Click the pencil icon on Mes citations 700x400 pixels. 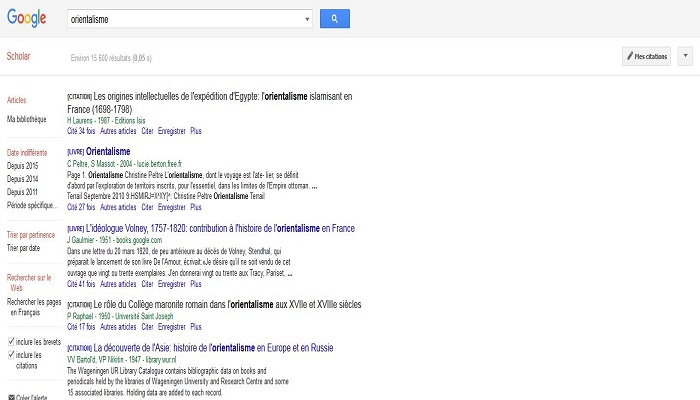(628, 57)
